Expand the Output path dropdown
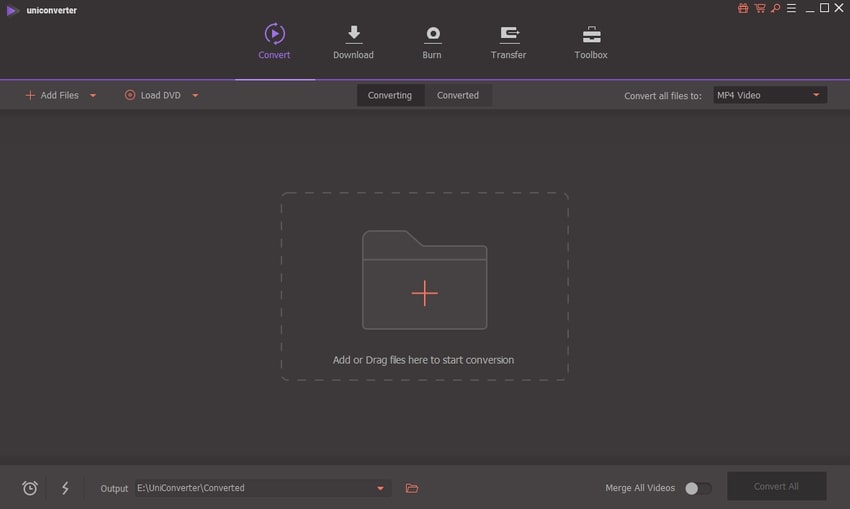850x509 pixels. (x=380, y=488)
